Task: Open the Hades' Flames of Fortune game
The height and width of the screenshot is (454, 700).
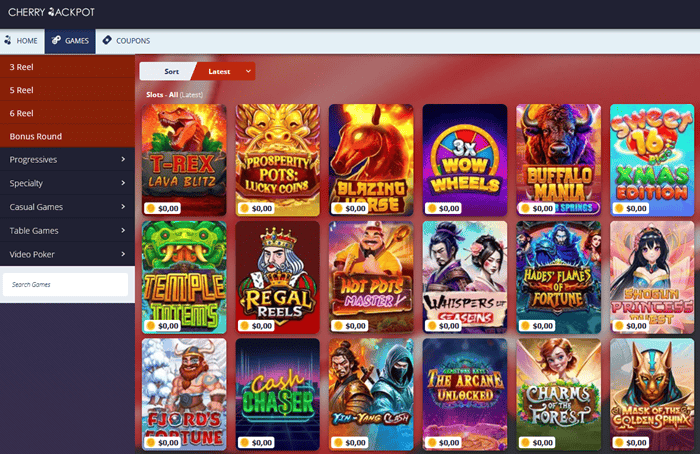Action: pyautogui.click(x=558, y=277)
